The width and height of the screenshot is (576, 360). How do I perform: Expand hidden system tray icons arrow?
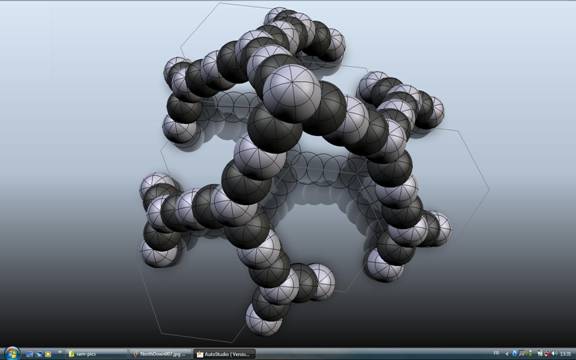coord(507,354)
